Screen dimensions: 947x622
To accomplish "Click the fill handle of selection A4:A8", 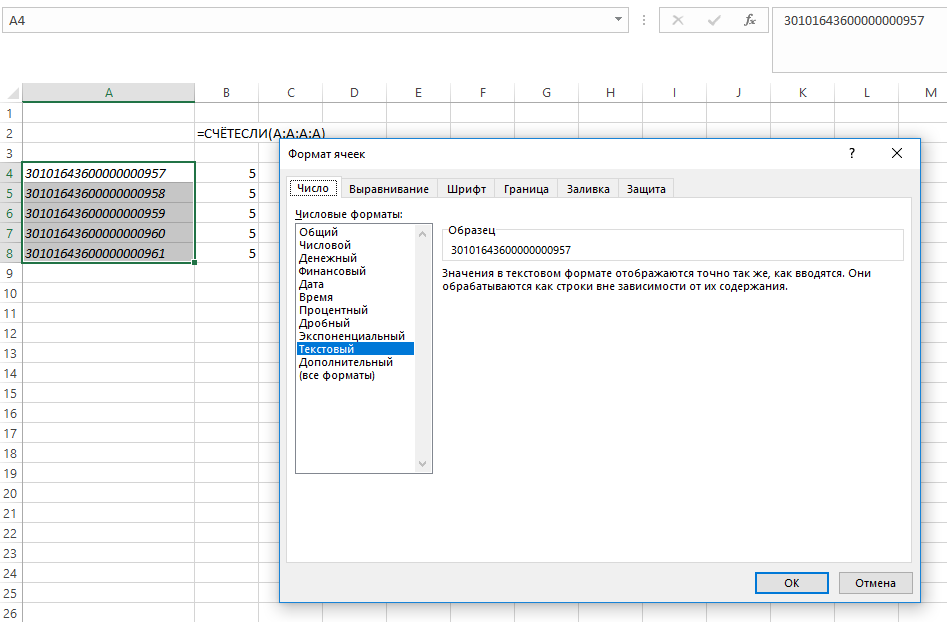I will point(194,263).
